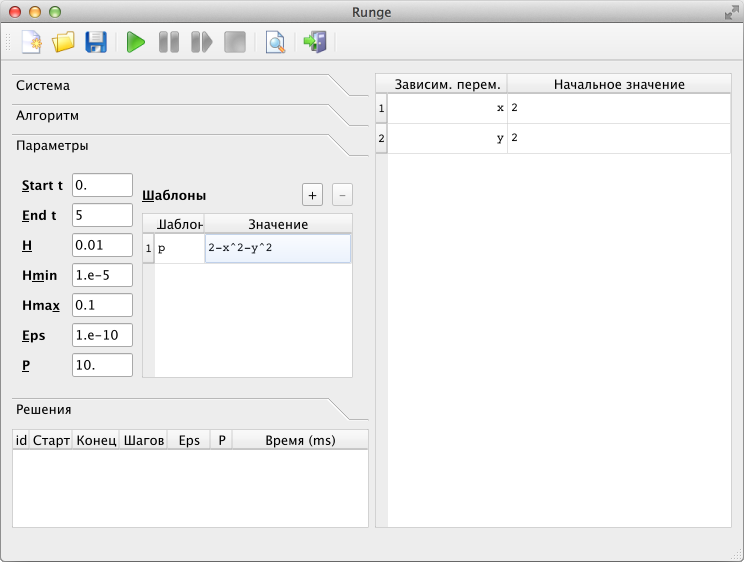Screen dimensions: 744x562
Task: Select the Параметры section header
Action: [x=190, y=145]
